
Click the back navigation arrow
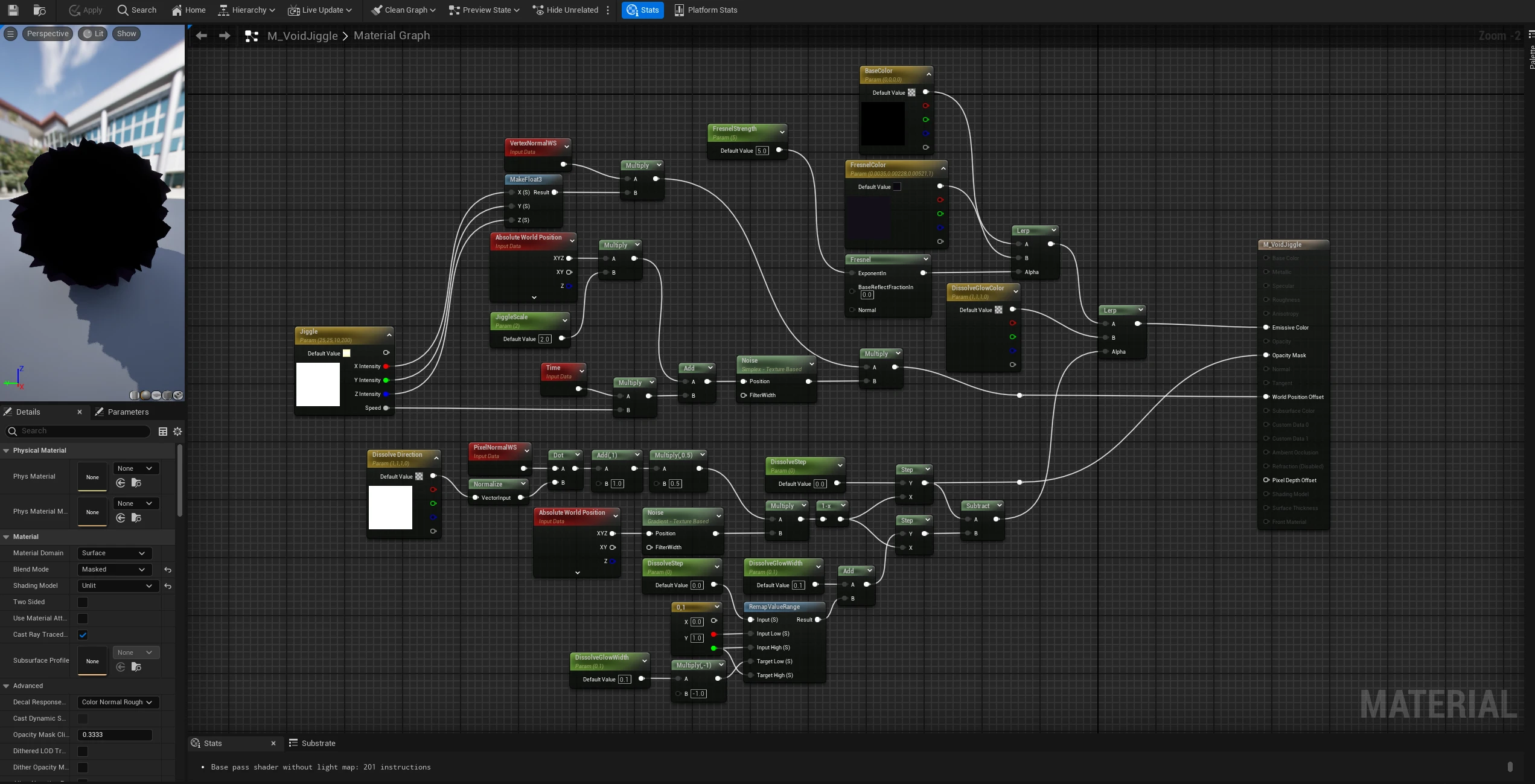(202, 36)
